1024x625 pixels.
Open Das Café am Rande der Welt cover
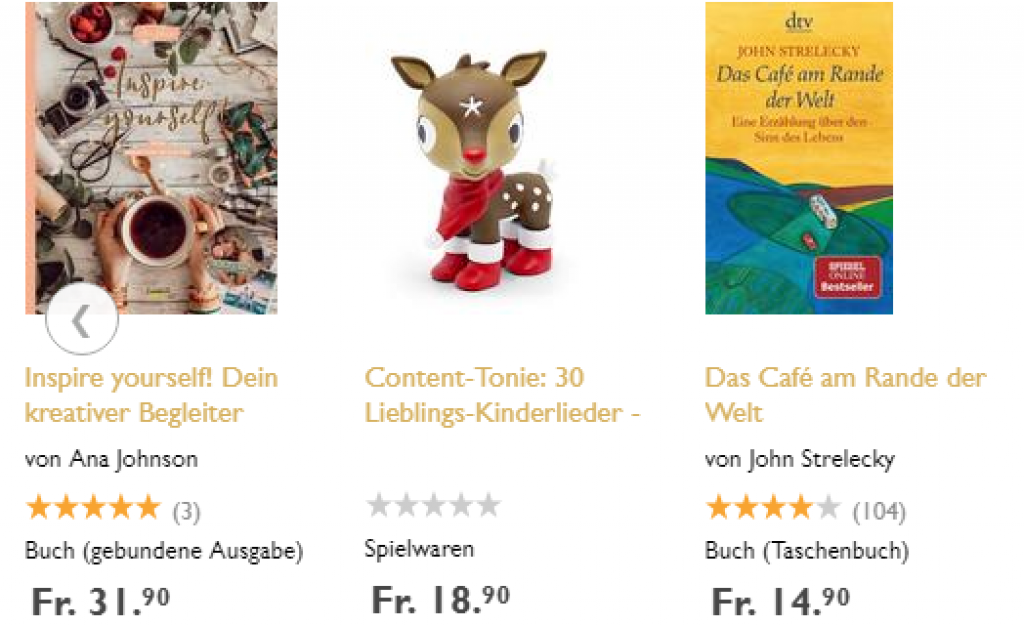tap(799, 158)
